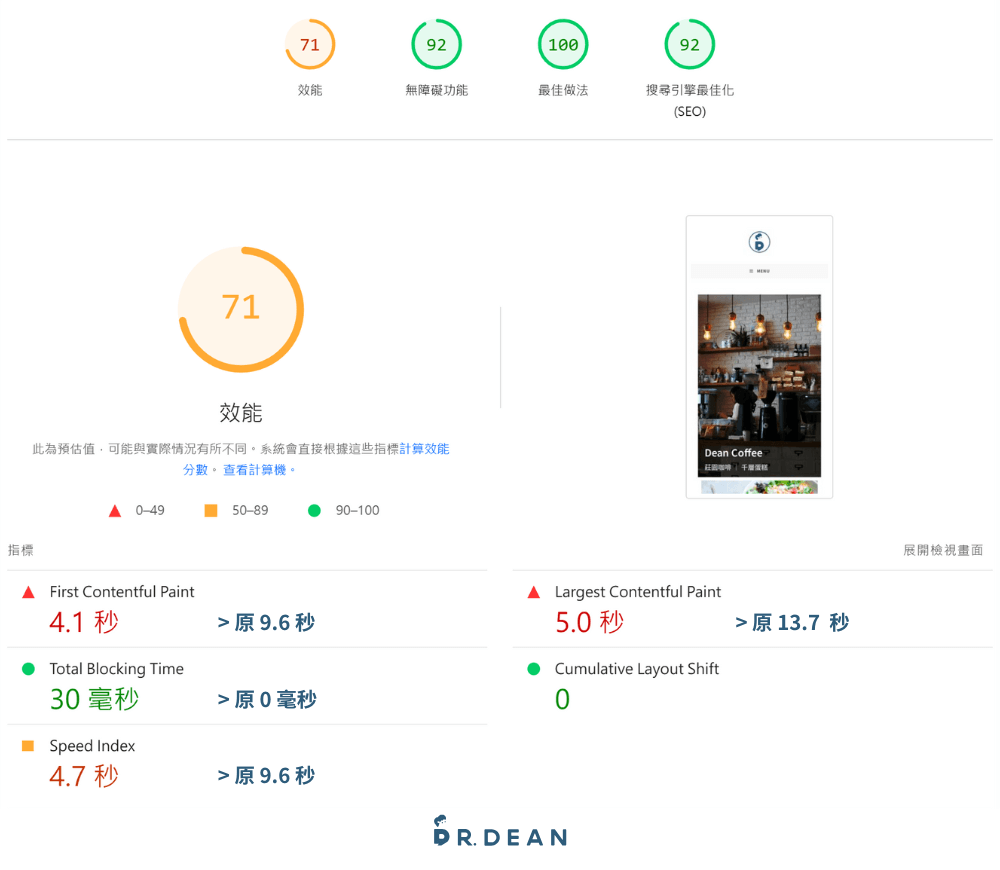The width and height of the screenshot is (1000, 870).
Task: Open the 最佳做法 section via its 100 gauge
Action: point(563,44)
